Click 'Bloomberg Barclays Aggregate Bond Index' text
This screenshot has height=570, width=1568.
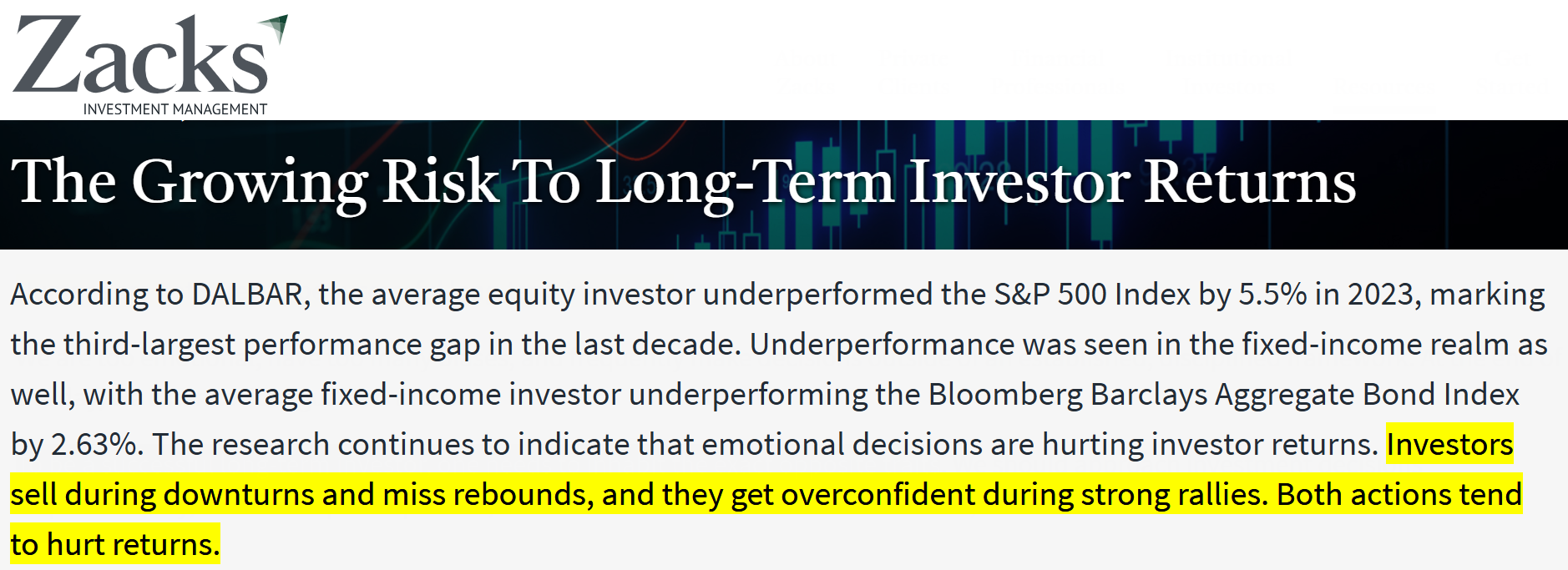pos(1223,395)
